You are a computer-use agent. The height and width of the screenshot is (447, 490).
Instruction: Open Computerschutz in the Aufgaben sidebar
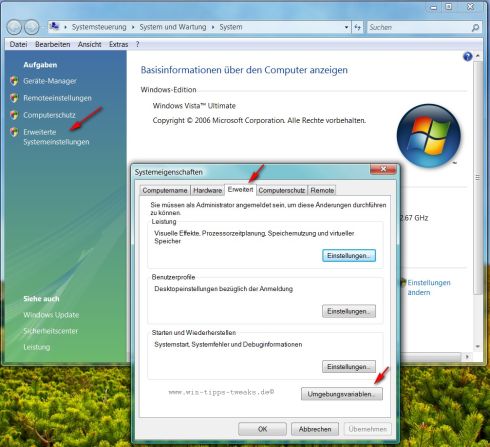[x=49, y=115]
